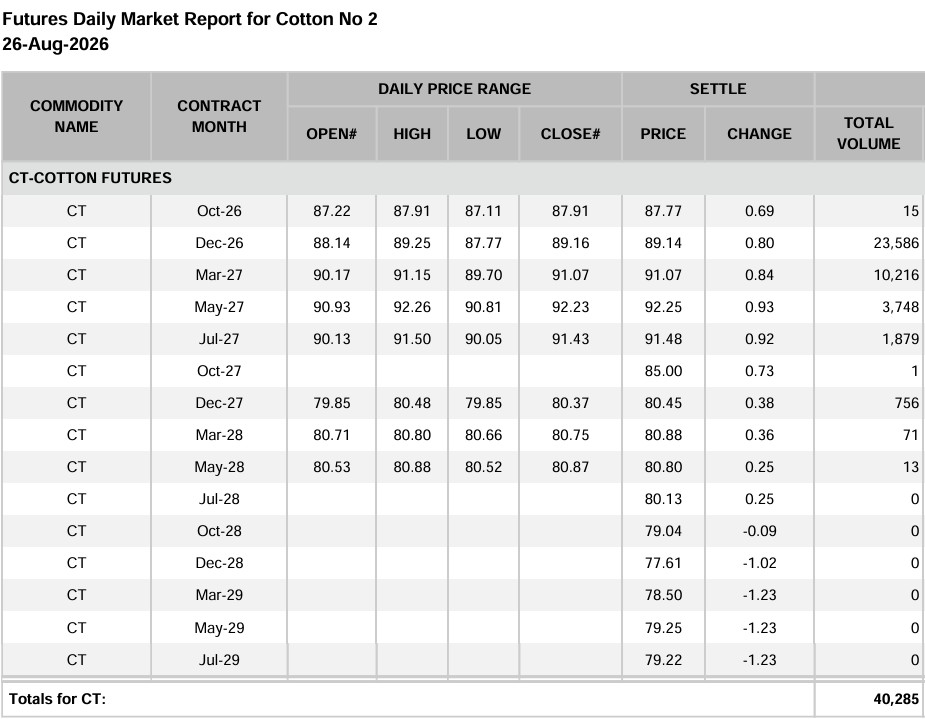Image resolution: width=925 pixels, height=719 pixels.
Task: Select the total volume 40,285
Action: (x=896, y=699)
